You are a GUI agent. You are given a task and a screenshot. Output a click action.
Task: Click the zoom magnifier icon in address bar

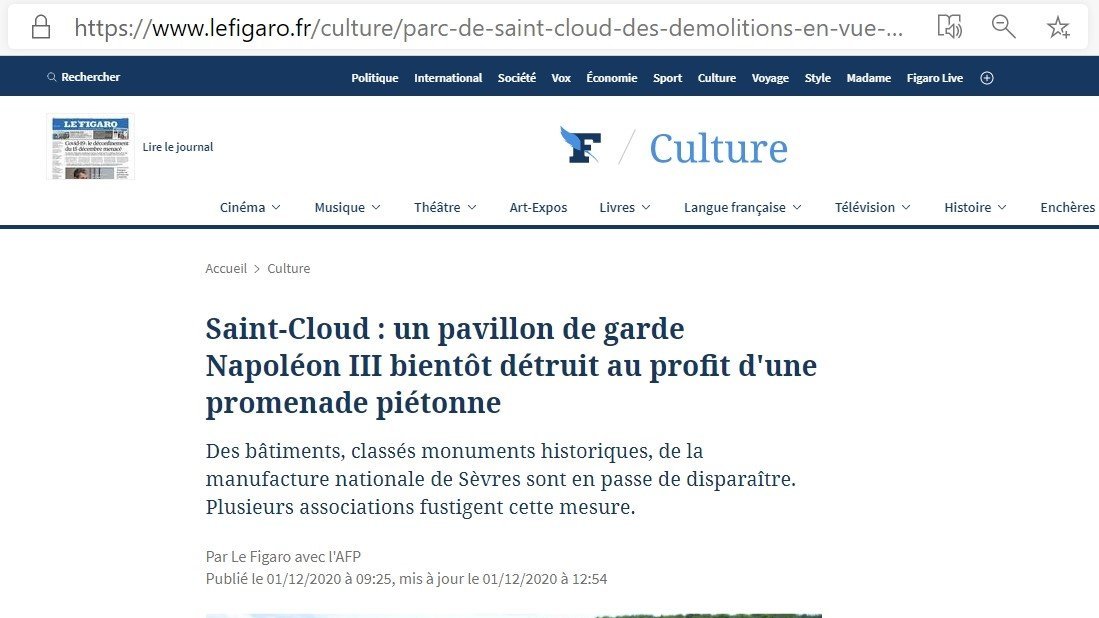coord(1003,27)
